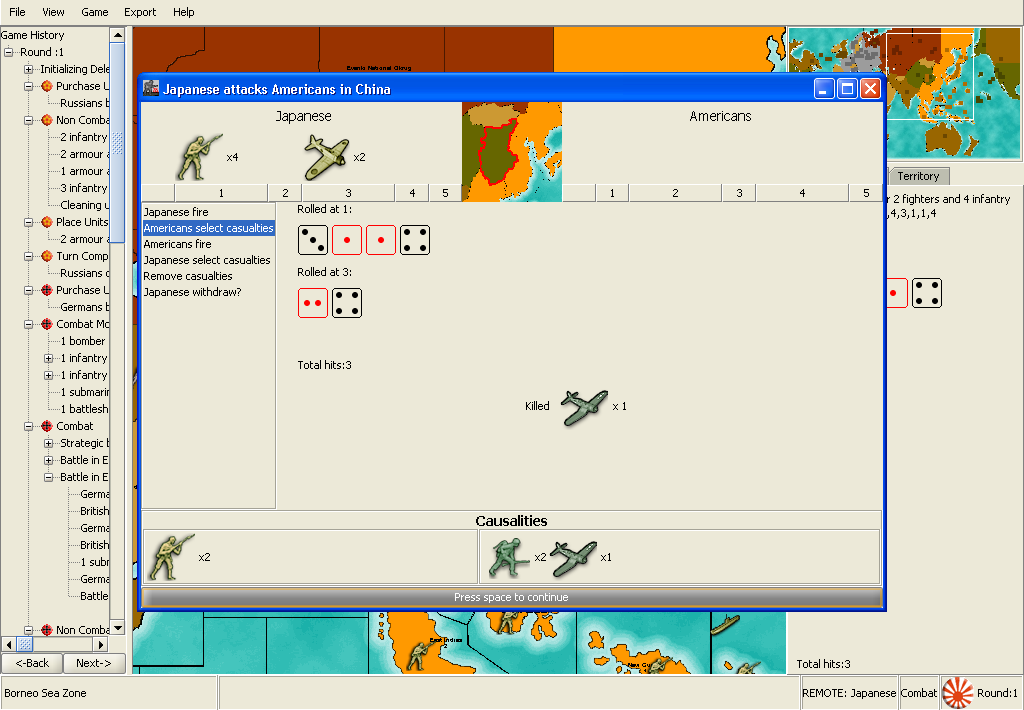Image resolution: width=1024 pixels, height=710 pixels.
Task: Click American infantry icon in casualties panel
Action: (x=510, y=557)
